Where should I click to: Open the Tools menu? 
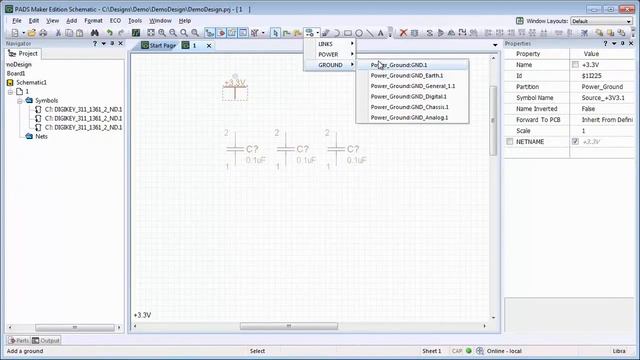pyautogui.click(x=135, y=21)
